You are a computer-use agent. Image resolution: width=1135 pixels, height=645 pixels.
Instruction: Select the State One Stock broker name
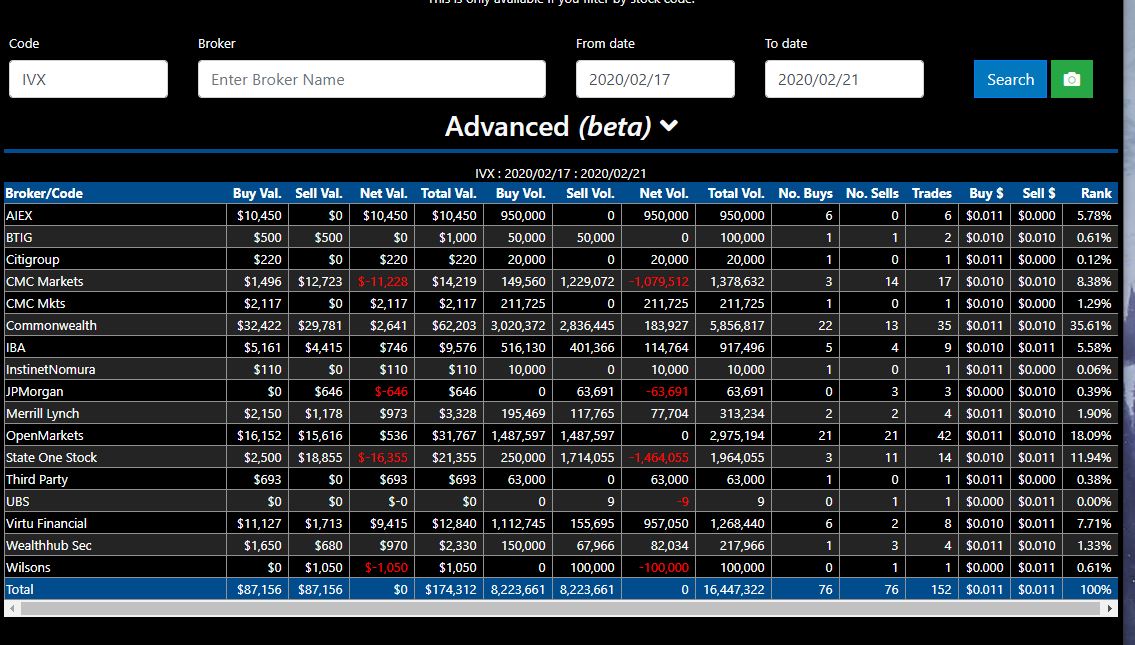(51, 458)
